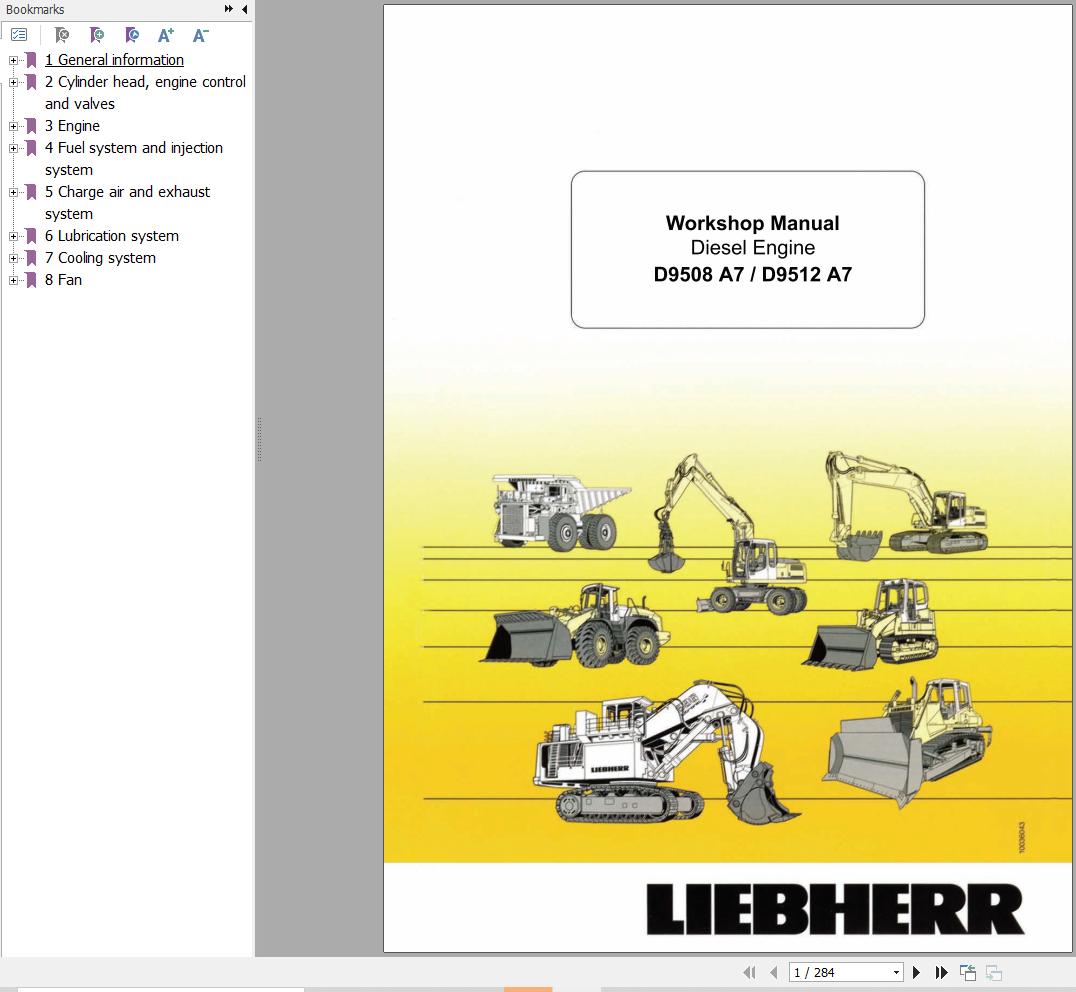Open the page number dropdown arrow

896,972
